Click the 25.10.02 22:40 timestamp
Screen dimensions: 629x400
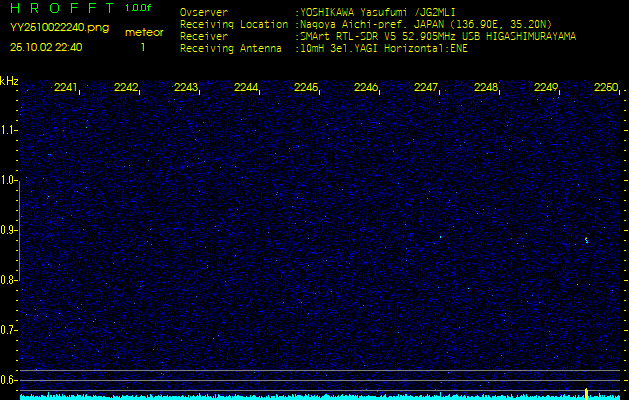[46, 47]
